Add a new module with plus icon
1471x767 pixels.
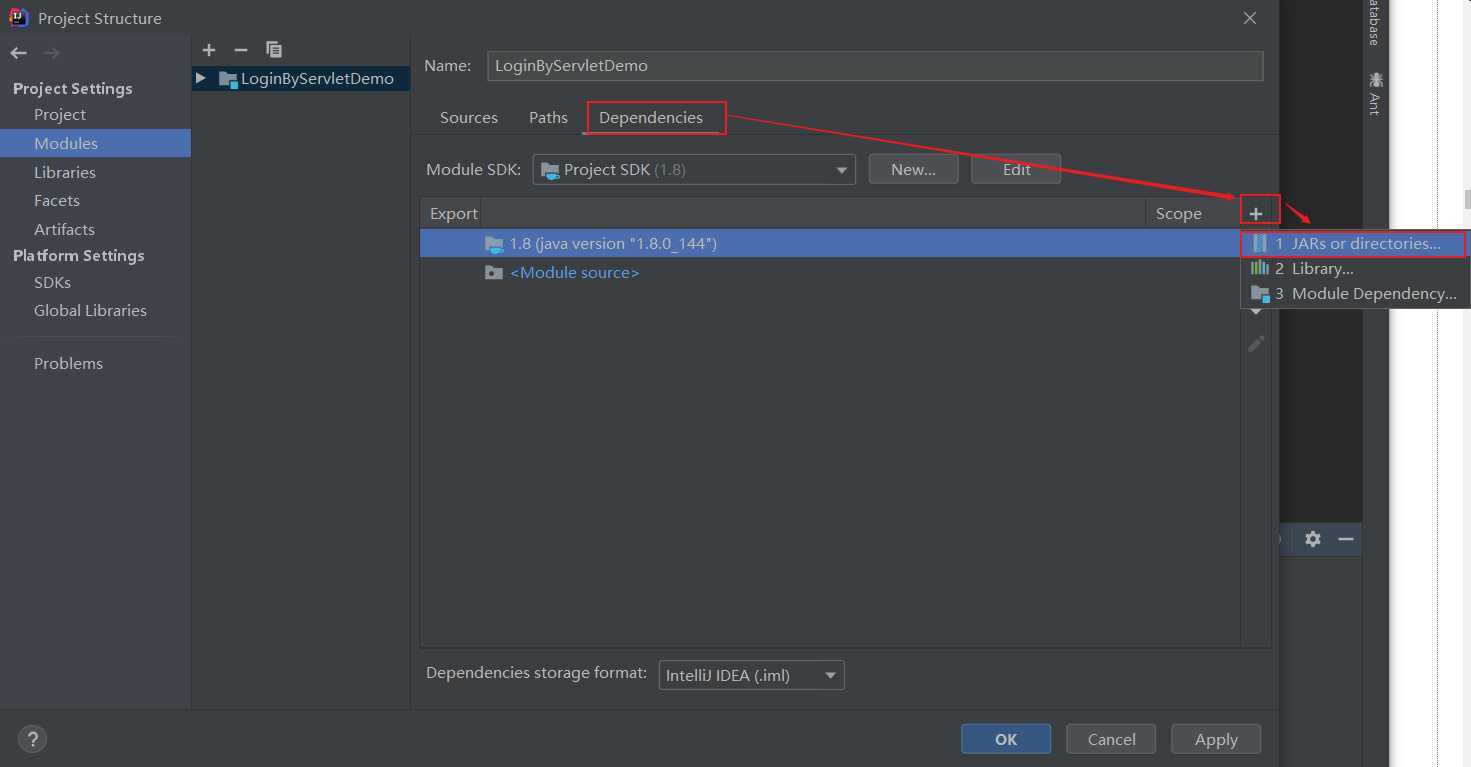(209, 49)
